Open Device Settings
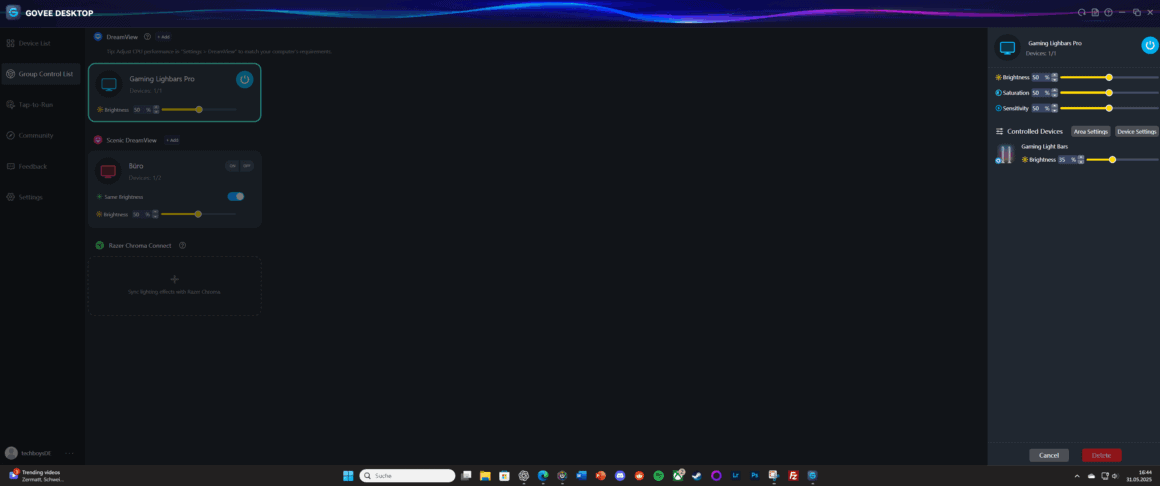 point(1136,131)
